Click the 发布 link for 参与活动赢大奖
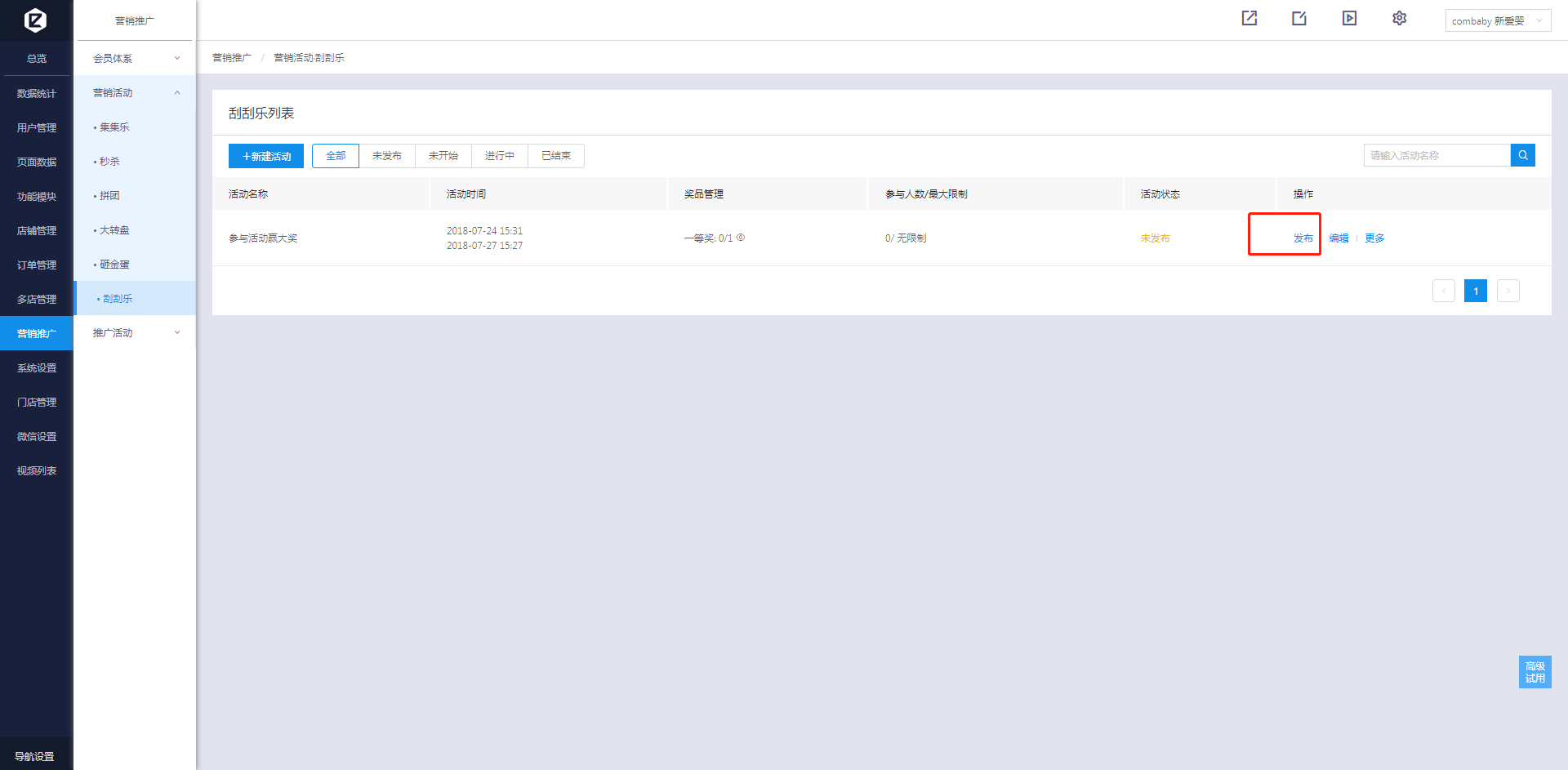 (1303, 238)
